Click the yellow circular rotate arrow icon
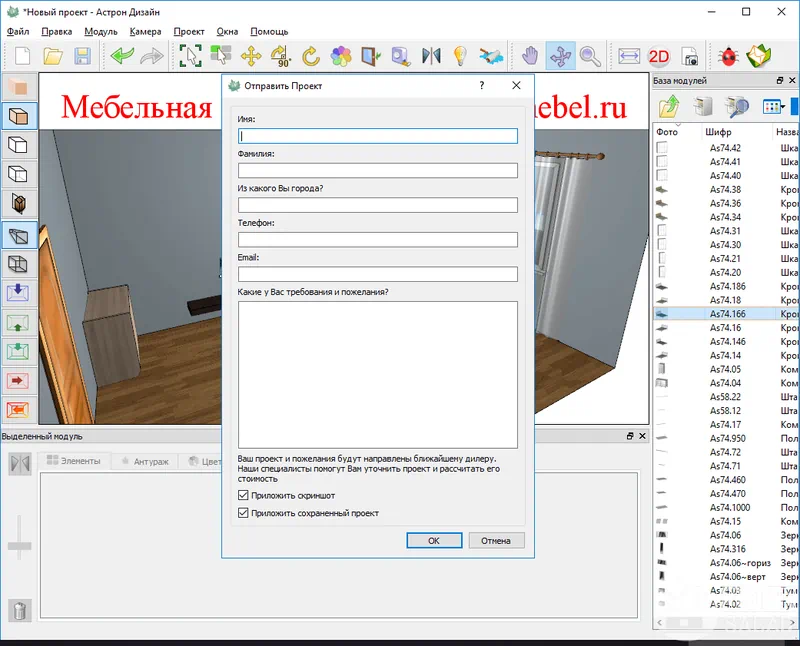 tap(311, 56)
